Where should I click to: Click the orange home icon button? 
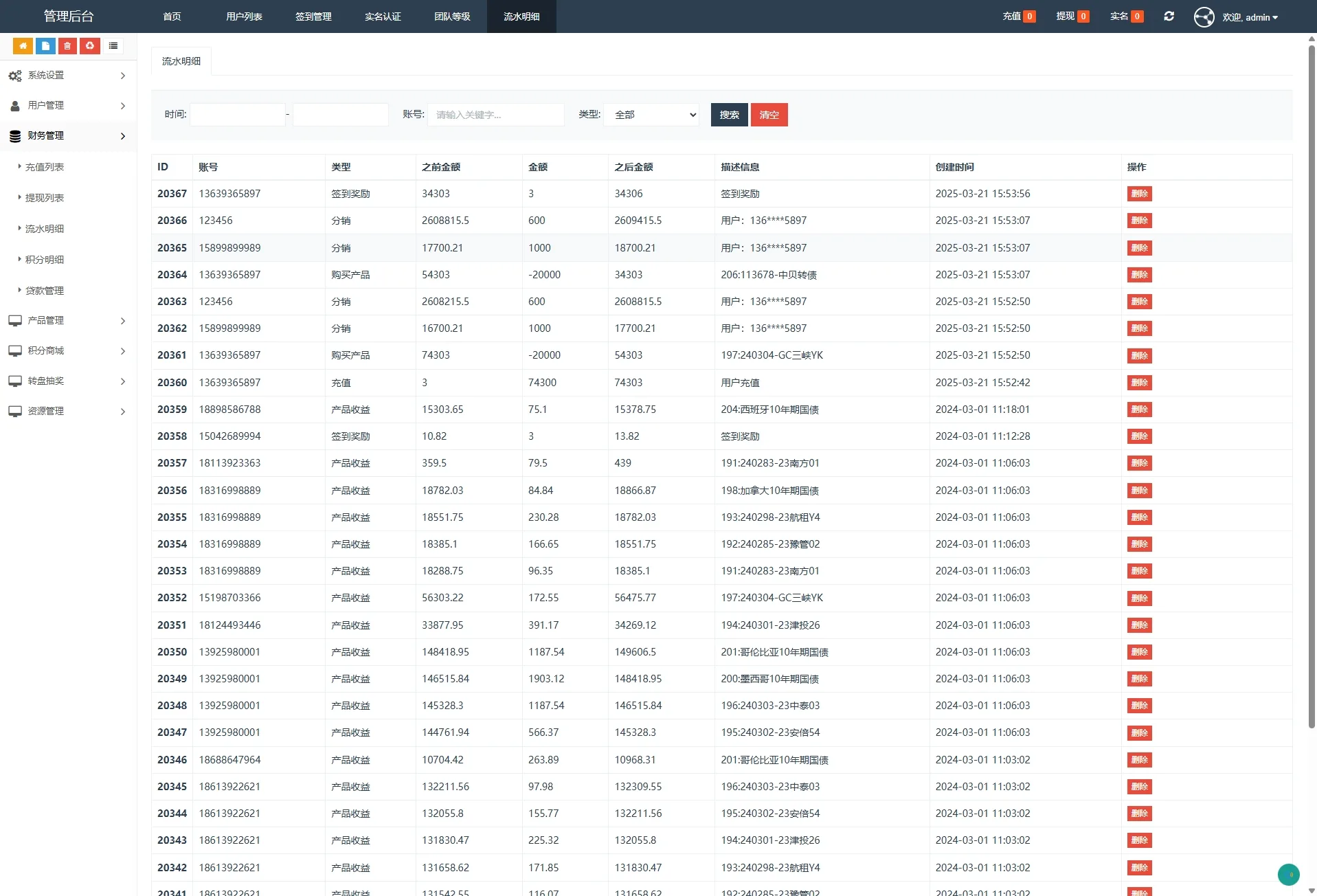[x=23, y=46]
